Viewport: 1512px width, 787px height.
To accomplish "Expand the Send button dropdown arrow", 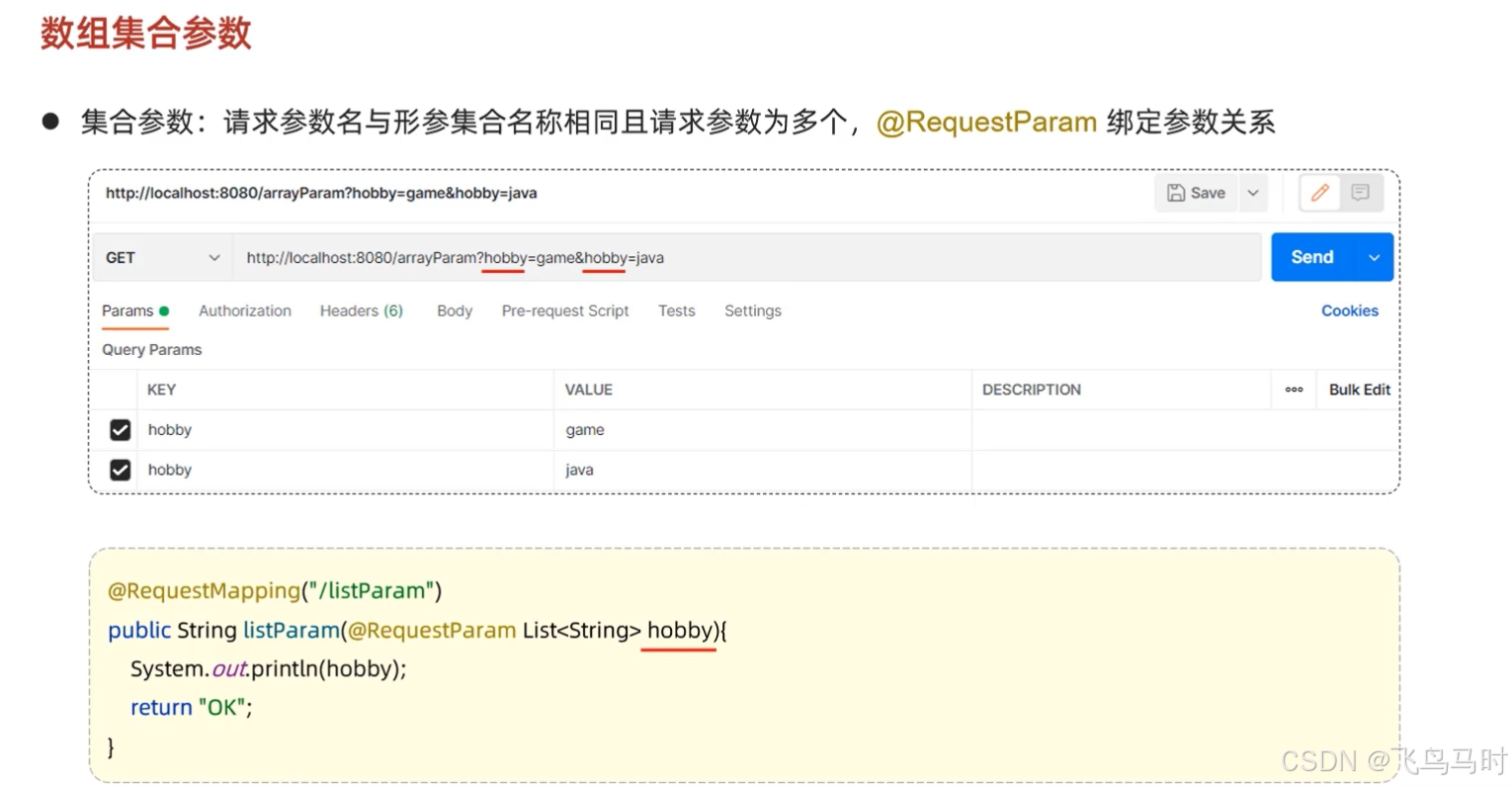I will [x=1374, y=257].
